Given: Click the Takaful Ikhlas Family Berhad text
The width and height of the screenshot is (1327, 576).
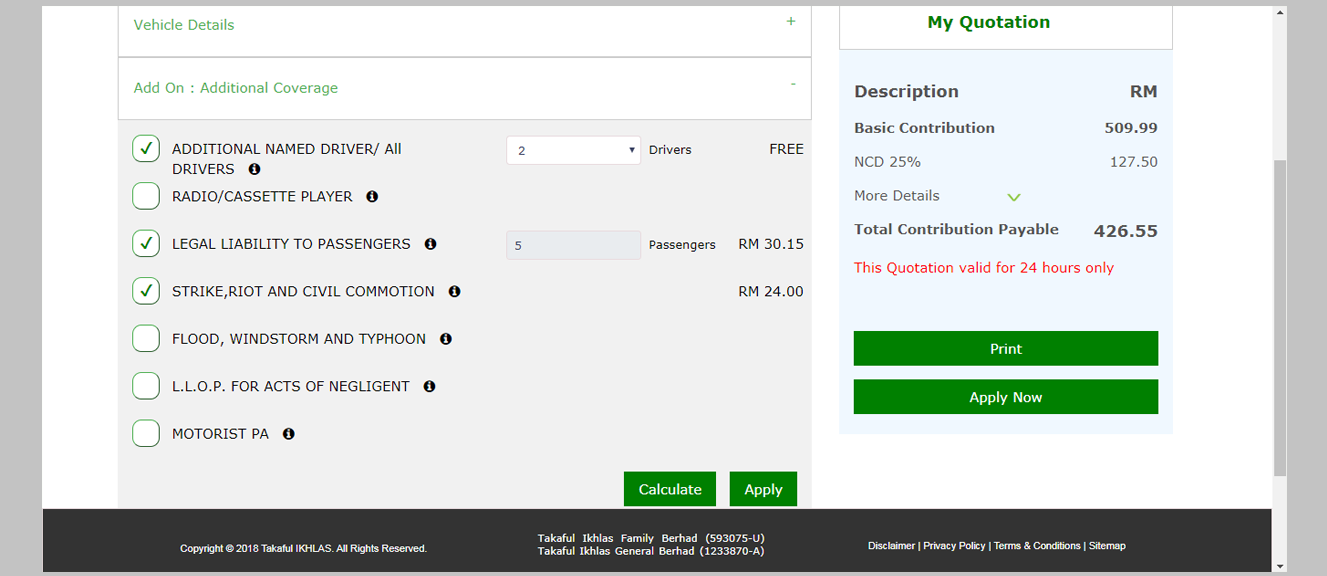Looking at the screenshot, I should coord(651,538).
